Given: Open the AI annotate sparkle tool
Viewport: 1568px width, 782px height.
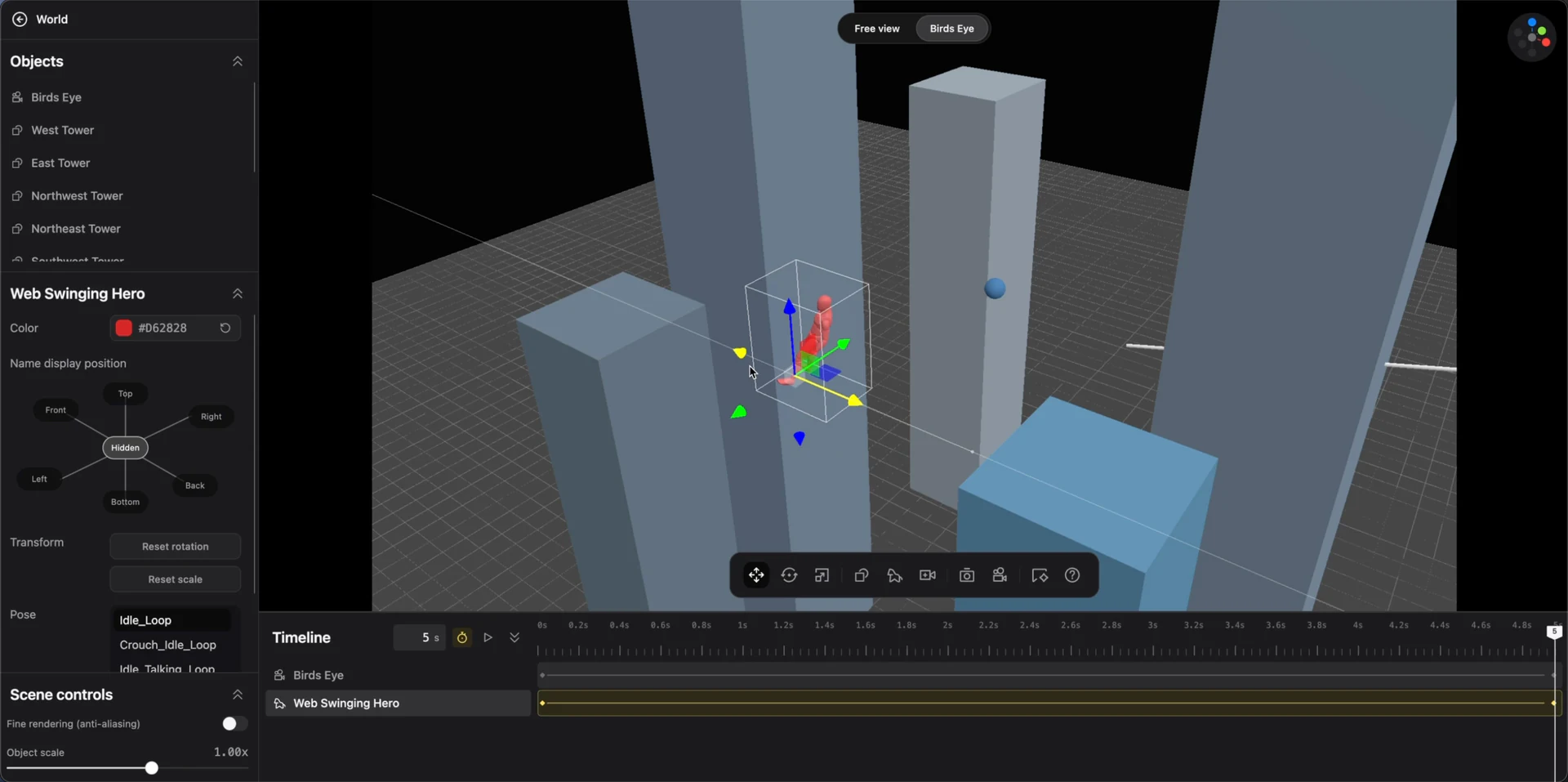Looking at the screenshot, I should point(1040,575).
